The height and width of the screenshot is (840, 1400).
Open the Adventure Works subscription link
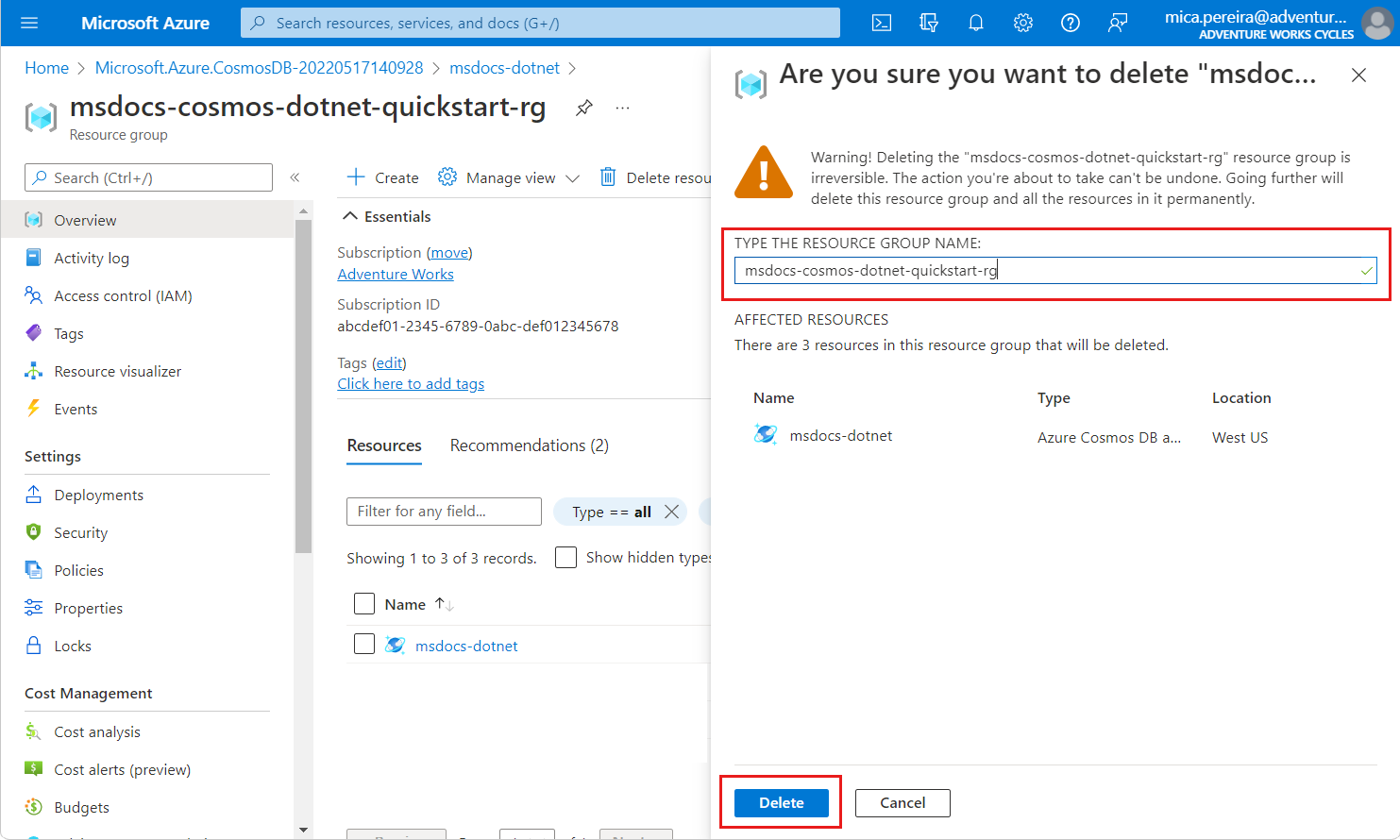pos(396,274)
